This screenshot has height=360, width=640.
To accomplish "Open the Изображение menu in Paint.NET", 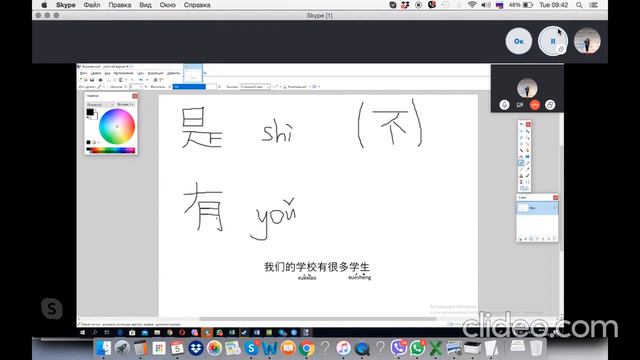I will pyautogui.click(x=124, y=73).
